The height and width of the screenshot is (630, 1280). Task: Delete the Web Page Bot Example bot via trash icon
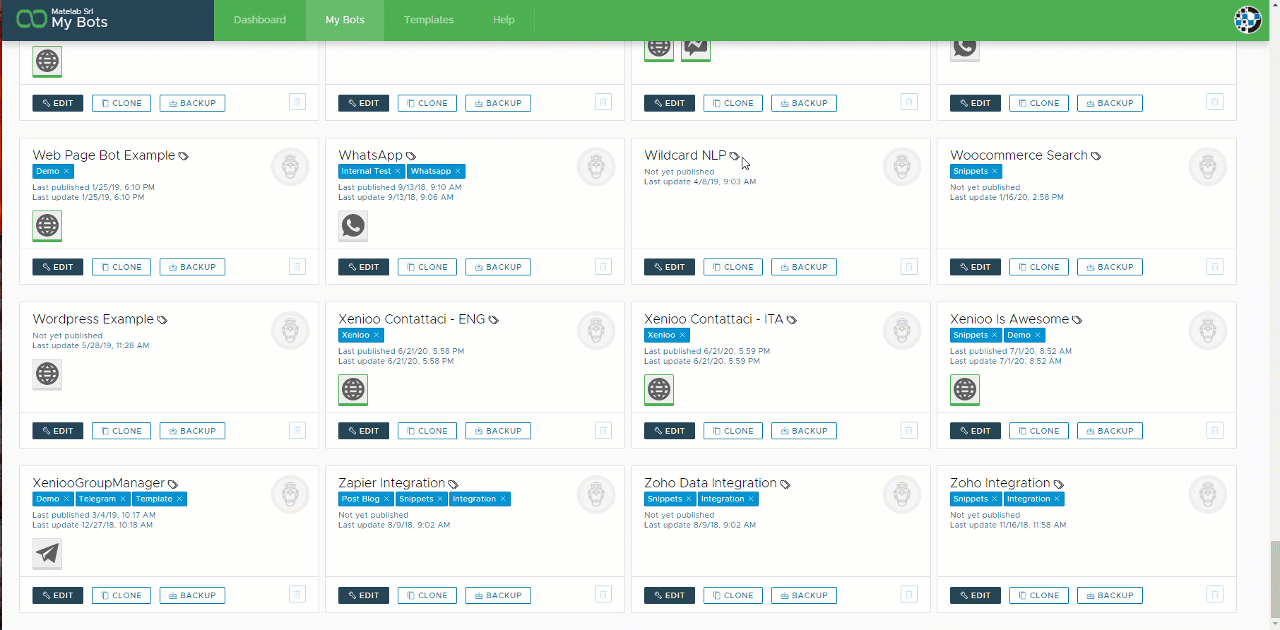[x=297, y=267]
